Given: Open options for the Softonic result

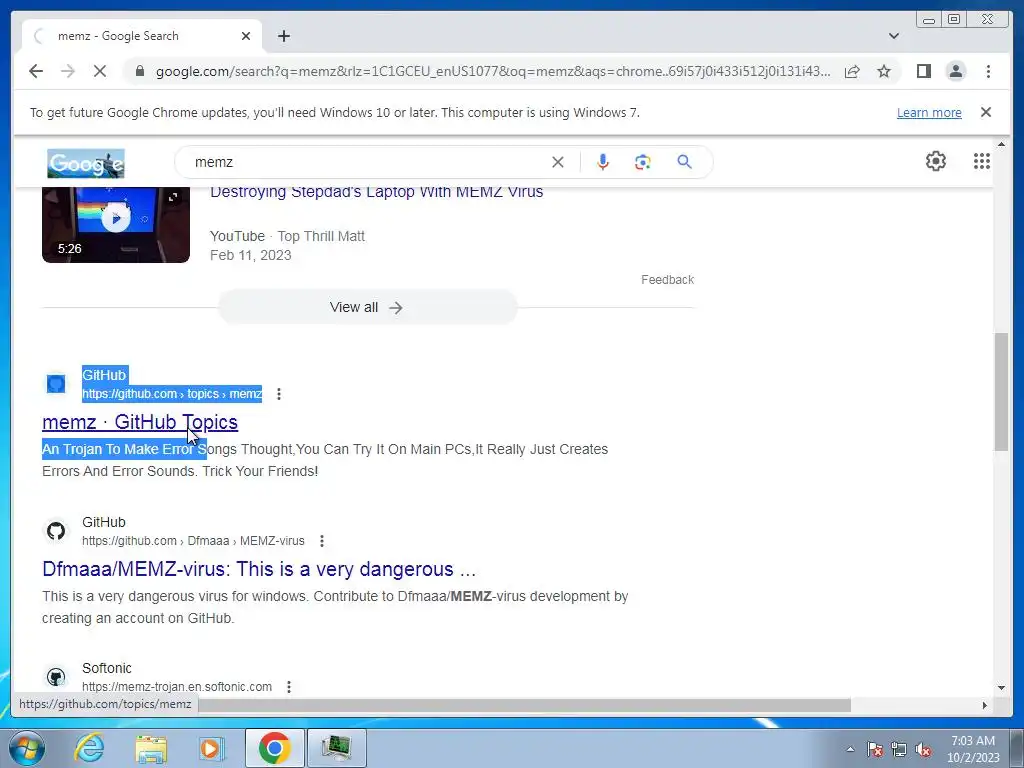Looking at the screenshot, I should pos(289,687).
